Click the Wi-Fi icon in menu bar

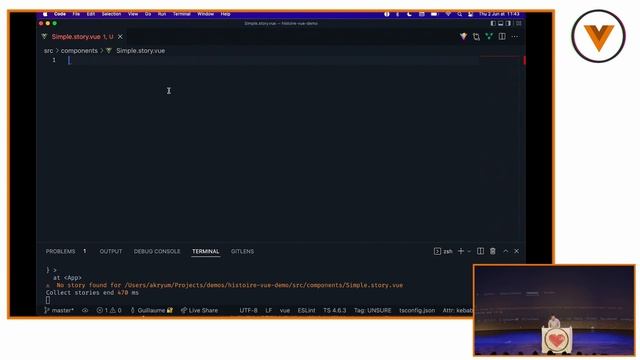[x=448, y=14]
